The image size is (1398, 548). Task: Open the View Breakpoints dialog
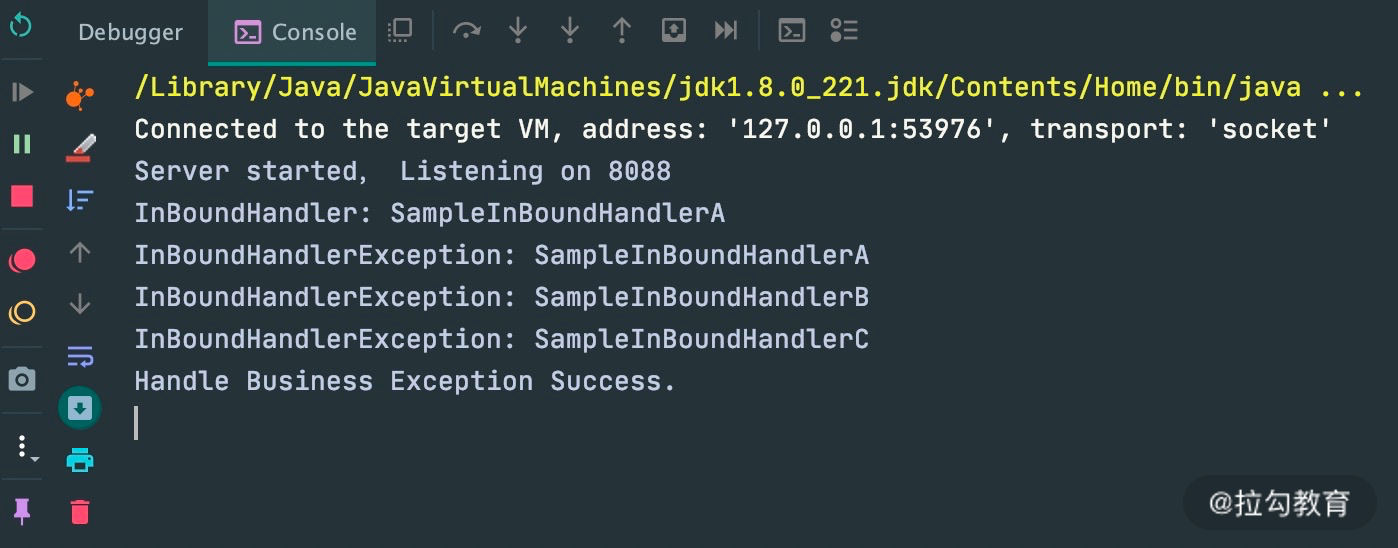tap(21, 261)
